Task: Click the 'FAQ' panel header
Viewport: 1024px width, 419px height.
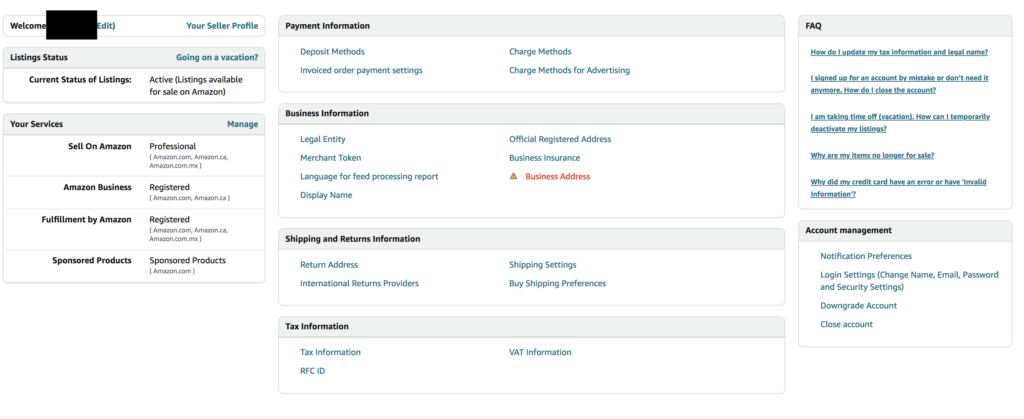Action: [x=813, y=26]
